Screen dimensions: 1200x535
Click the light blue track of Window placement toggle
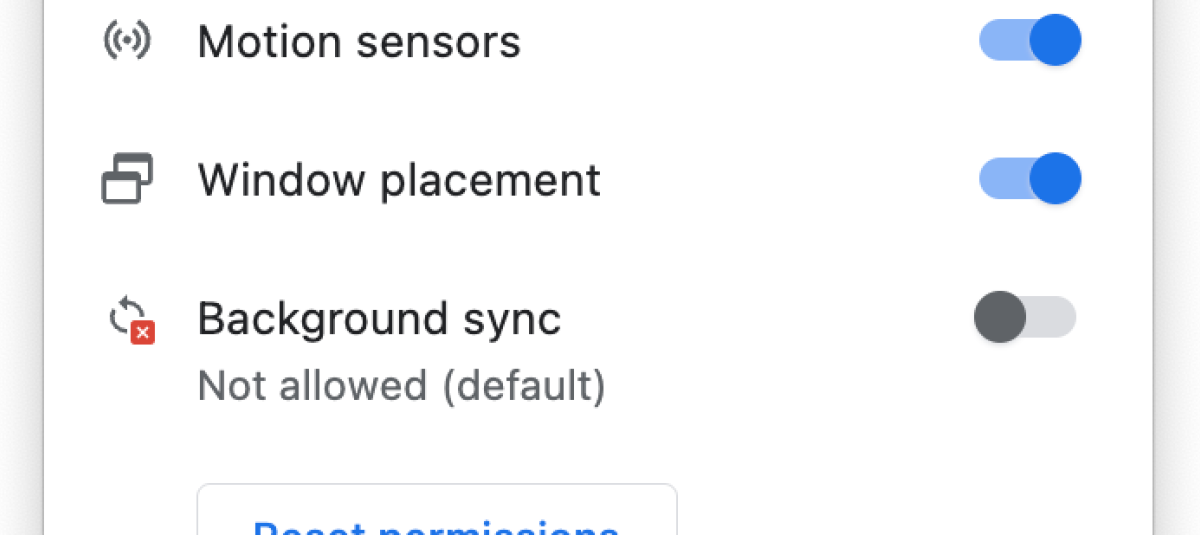(x=1000, y=179)
